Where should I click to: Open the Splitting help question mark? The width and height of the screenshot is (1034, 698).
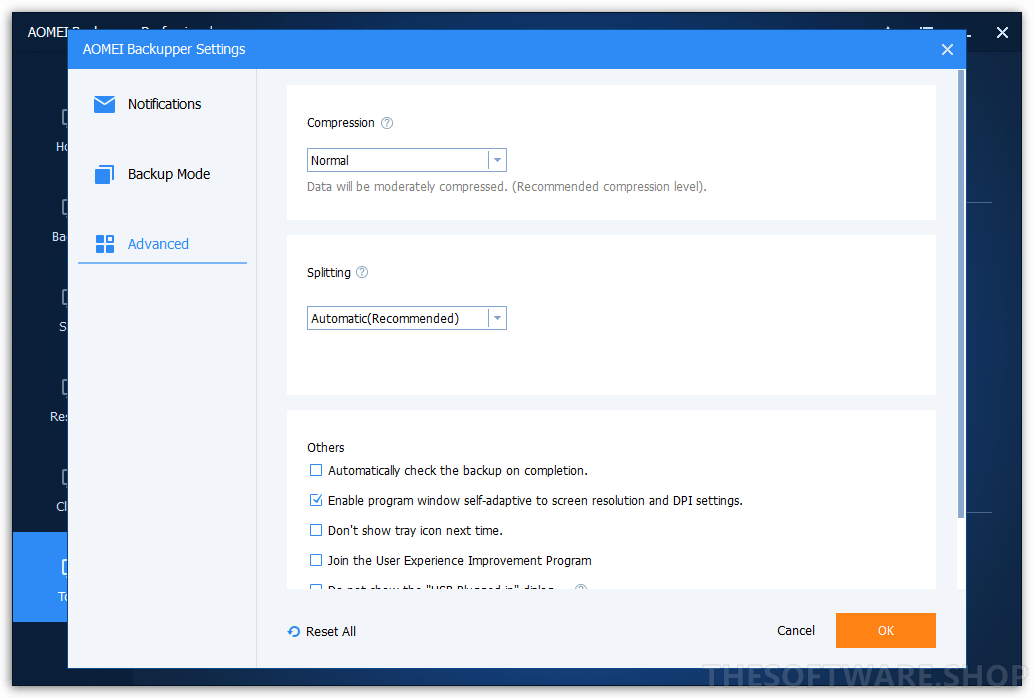(x=362, y=272)
